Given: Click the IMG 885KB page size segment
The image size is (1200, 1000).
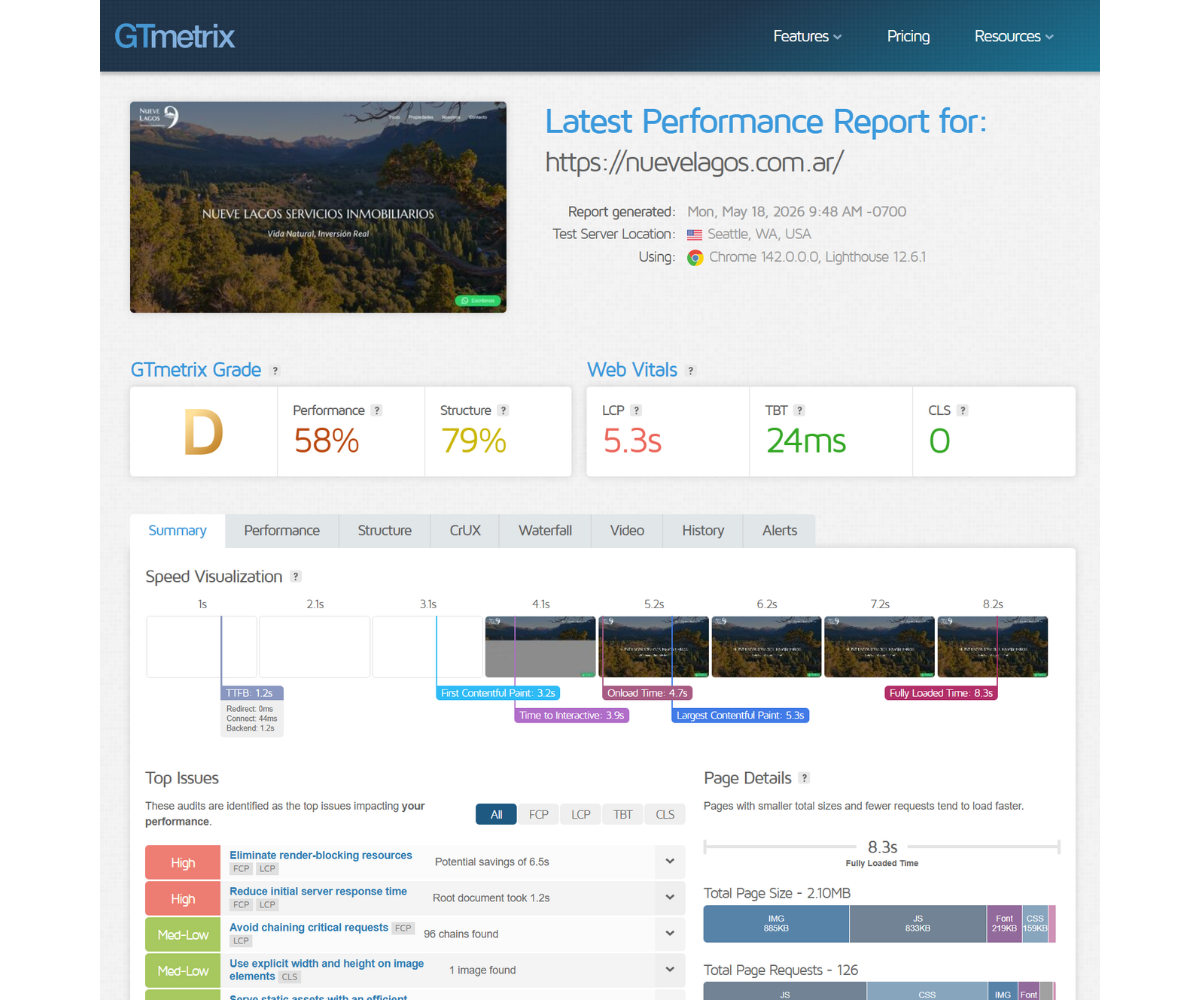Looking at the screenshot, I should [777, 923].
